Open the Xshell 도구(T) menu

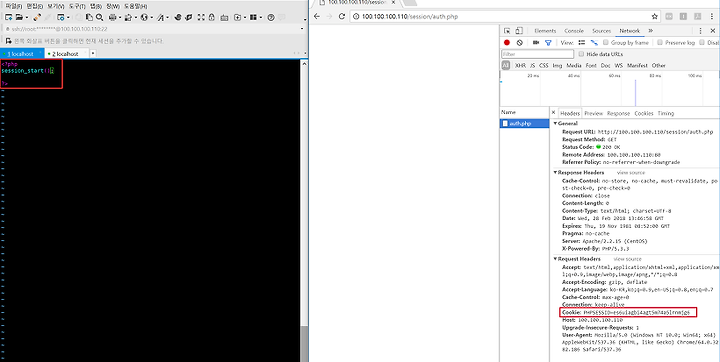77,6
